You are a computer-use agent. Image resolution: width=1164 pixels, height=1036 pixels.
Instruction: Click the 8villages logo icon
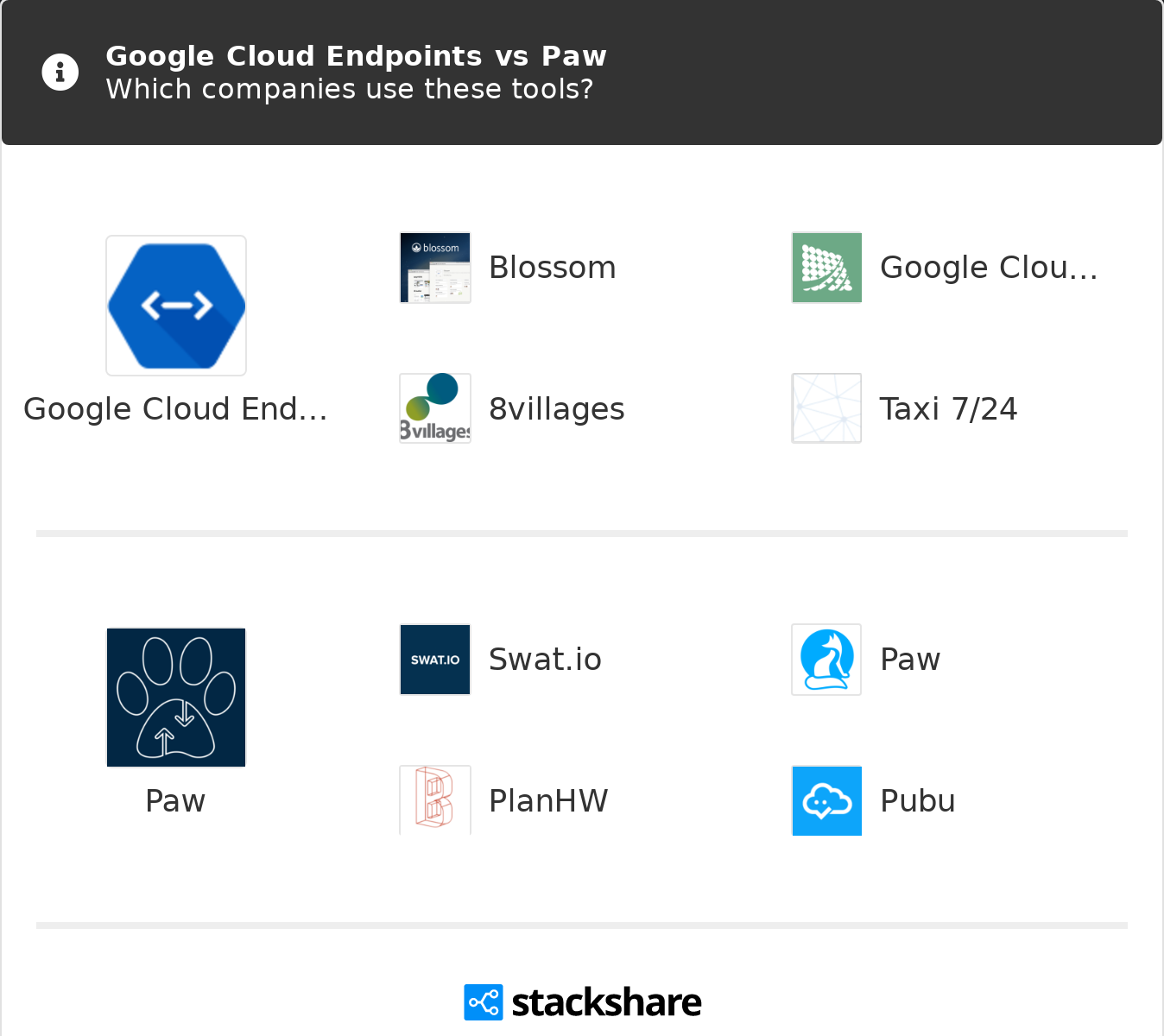[435, 408]
